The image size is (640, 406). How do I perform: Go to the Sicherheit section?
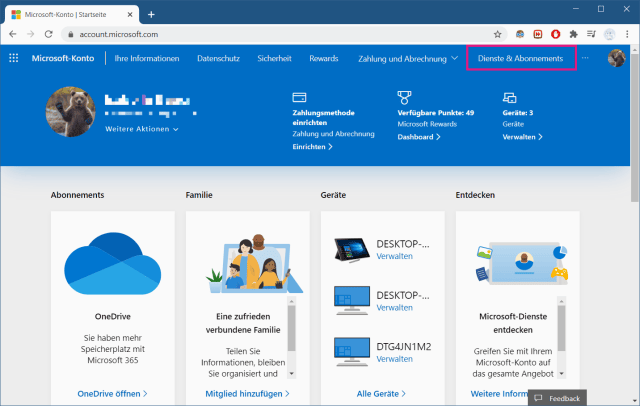point(274,58)
